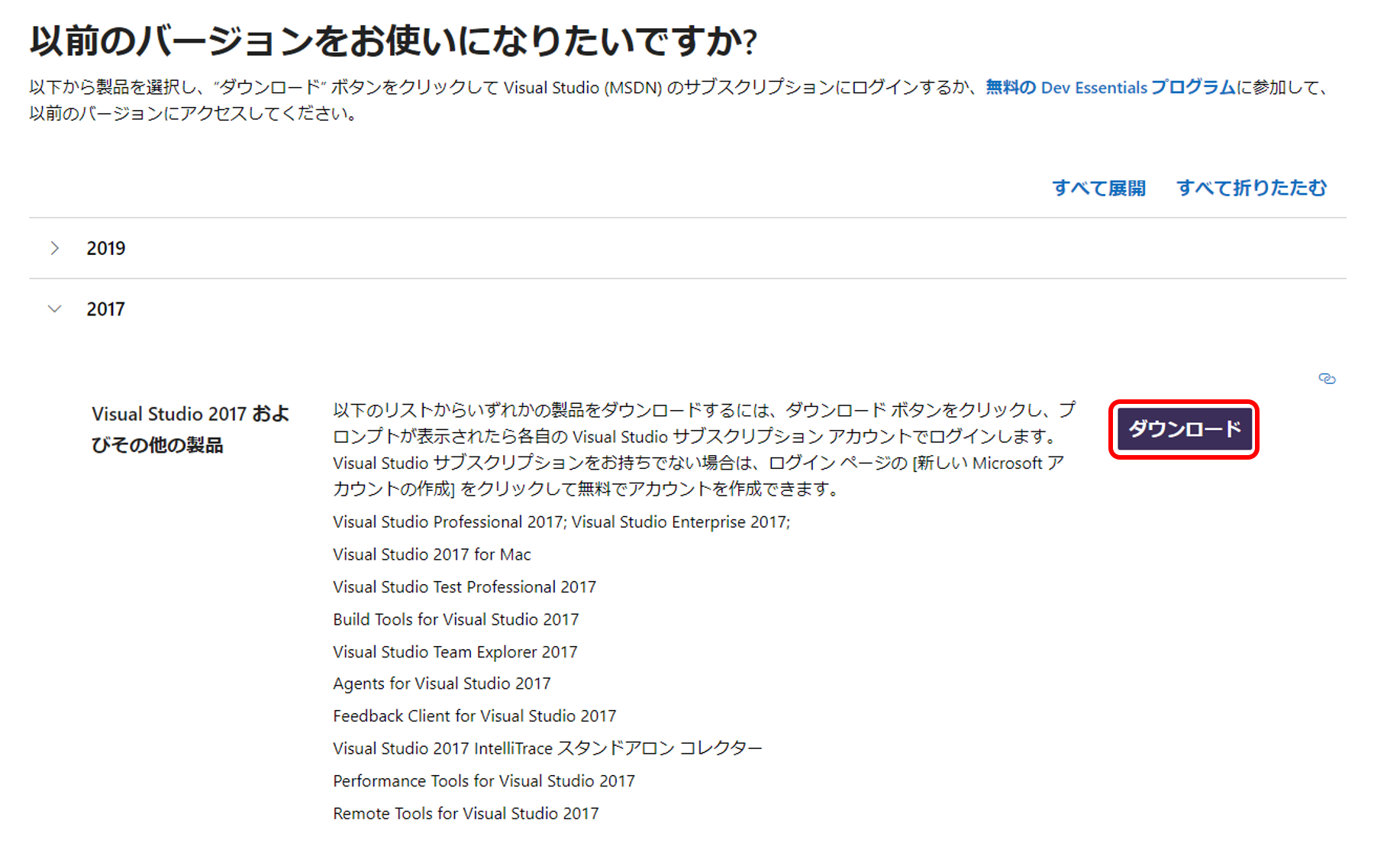Click the Visual Studio 2017 およびその他の製品 title
Screen dimensions: 1400x859
coord(191,429)
